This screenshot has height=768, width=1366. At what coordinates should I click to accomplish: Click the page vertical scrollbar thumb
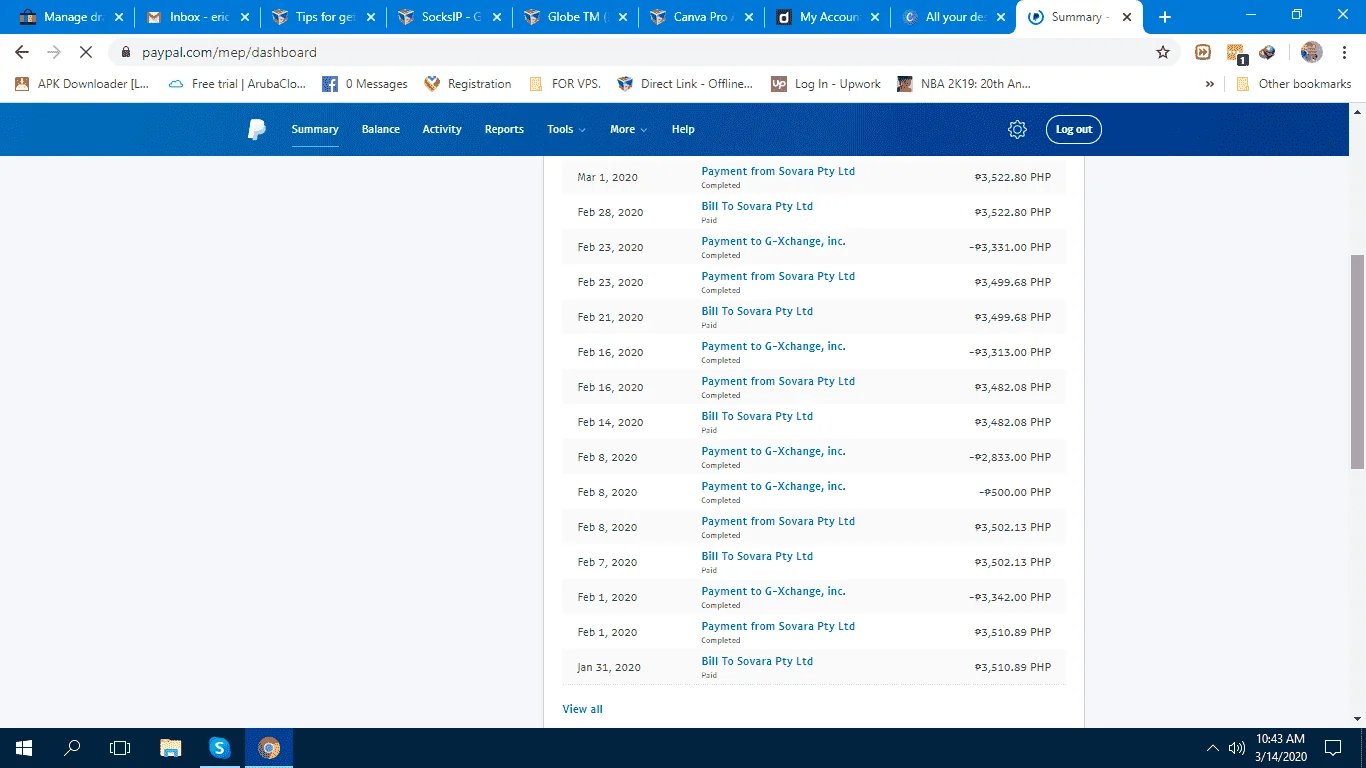pos(1357,361)
